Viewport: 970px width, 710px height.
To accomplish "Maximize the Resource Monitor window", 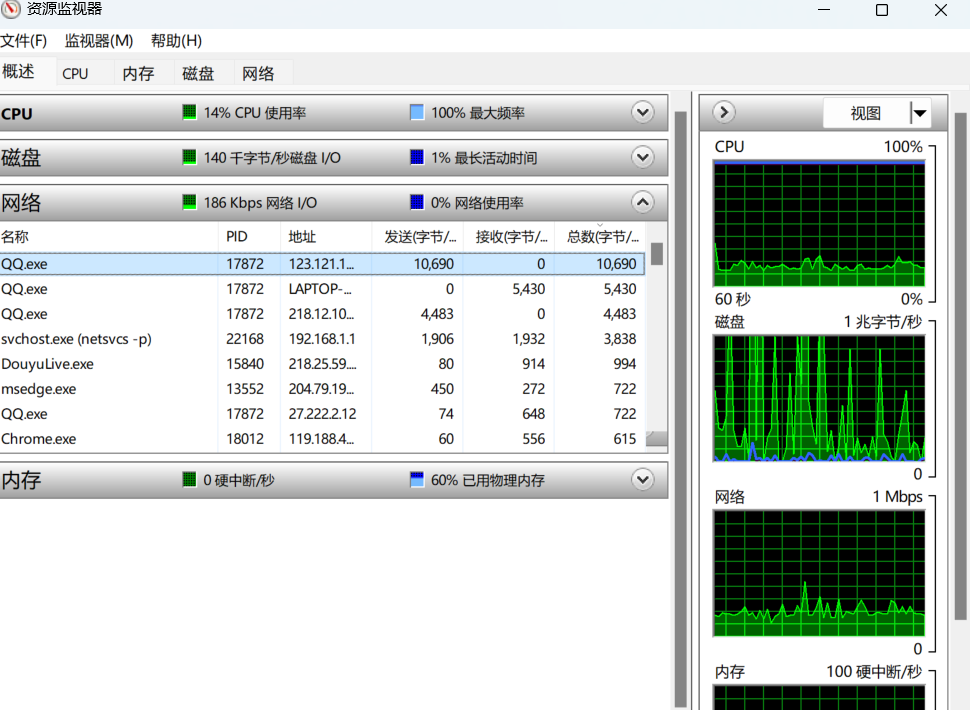I will (x=882, y=10).
